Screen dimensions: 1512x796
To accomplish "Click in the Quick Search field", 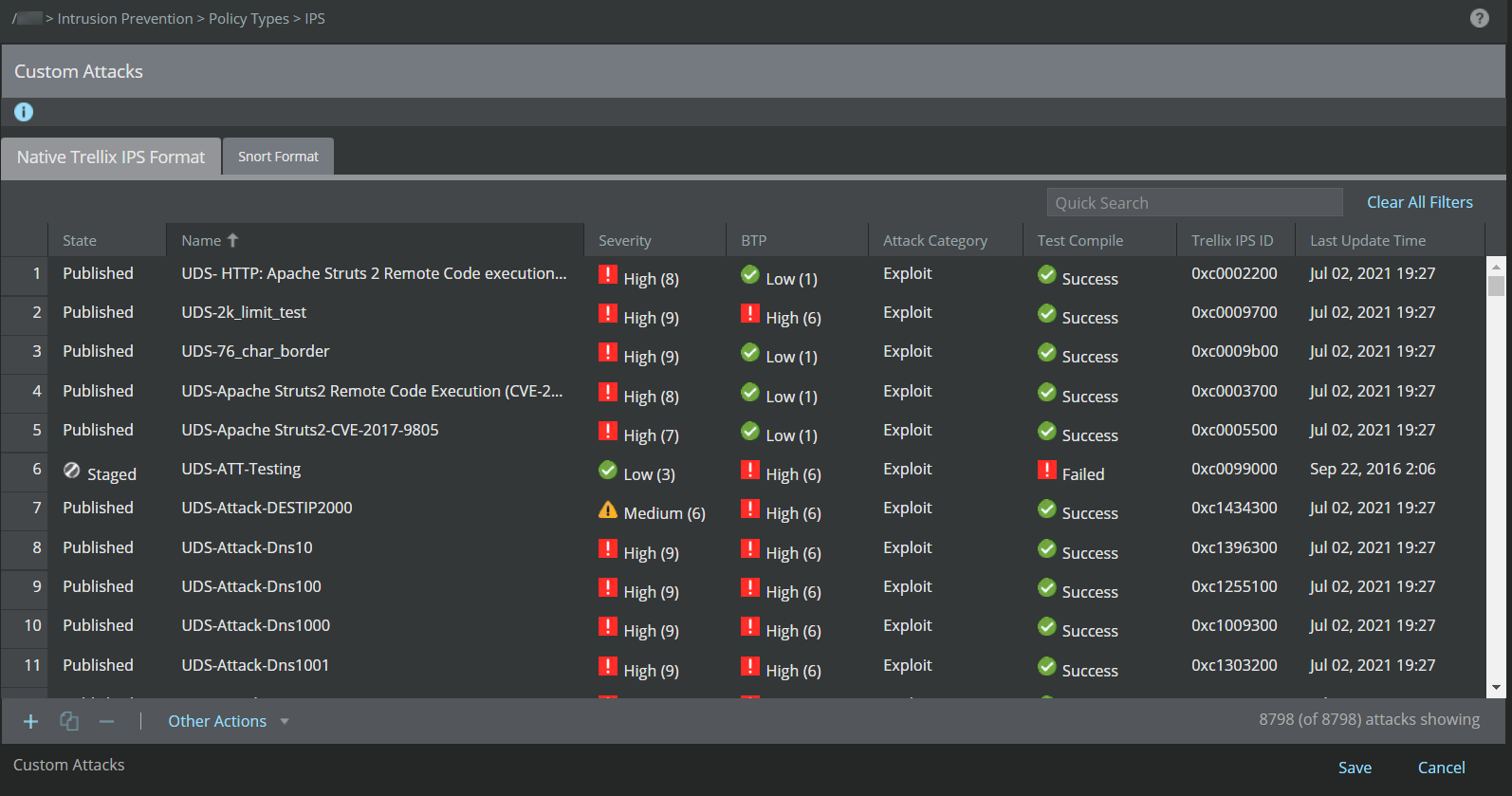I will pos(1194,202).
